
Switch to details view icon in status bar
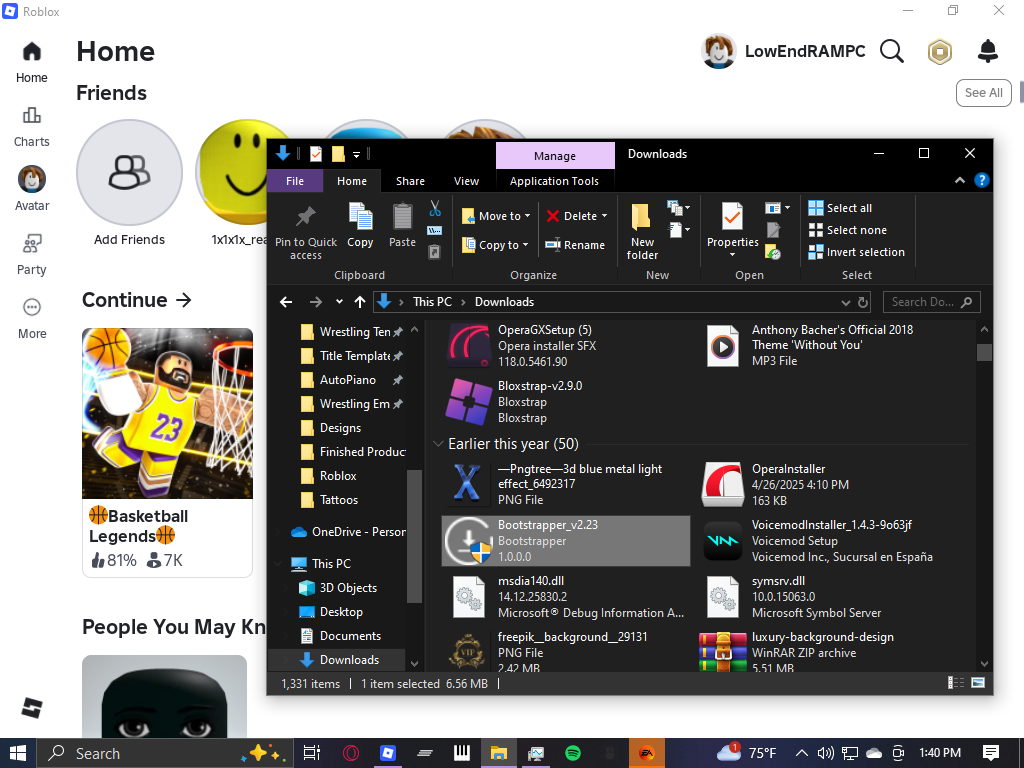tap(956, 683)
